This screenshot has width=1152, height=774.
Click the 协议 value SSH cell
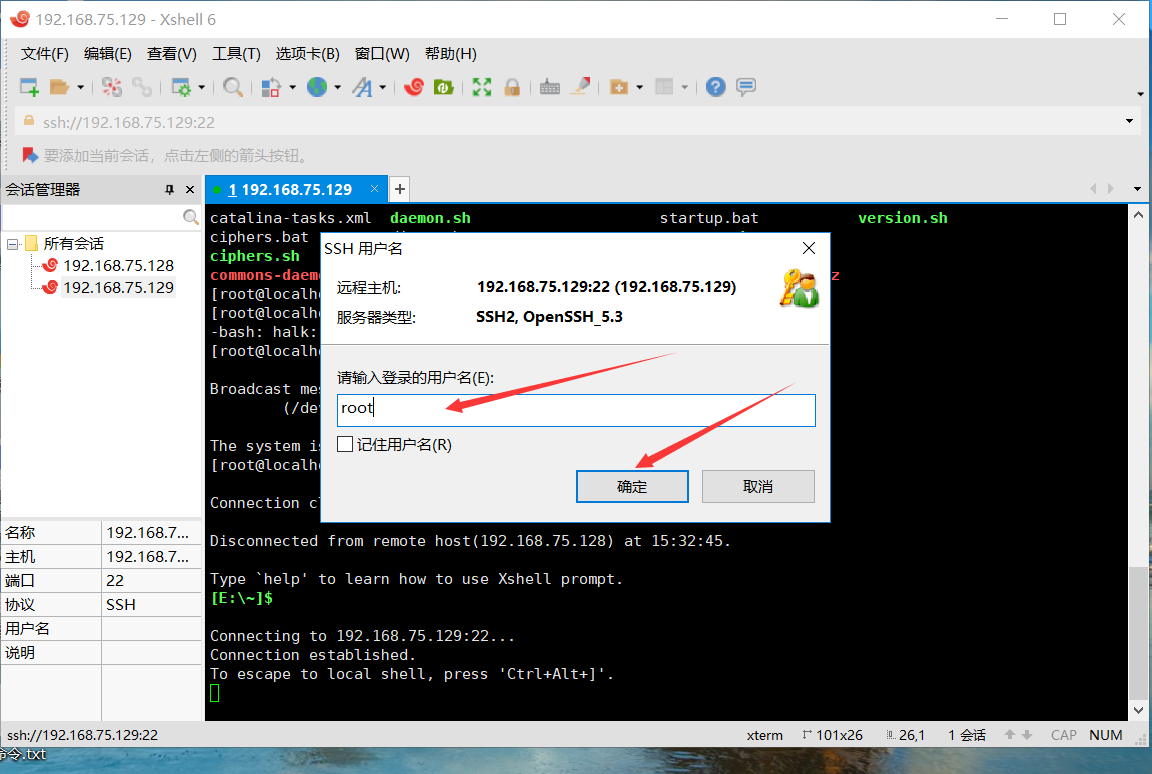[151, 604]
